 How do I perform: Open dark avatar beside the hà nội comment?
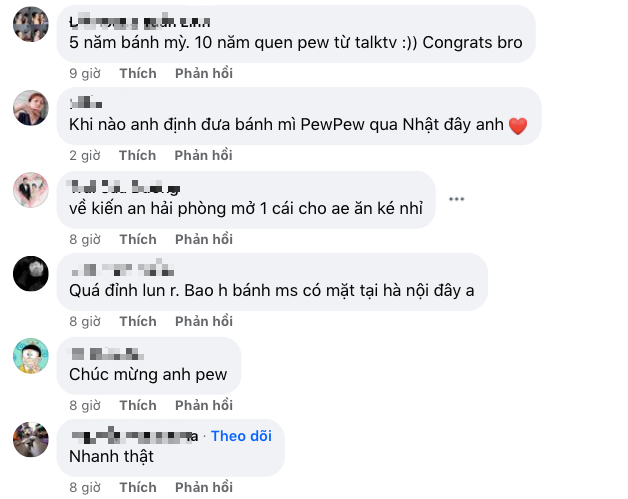click(31, 273)
